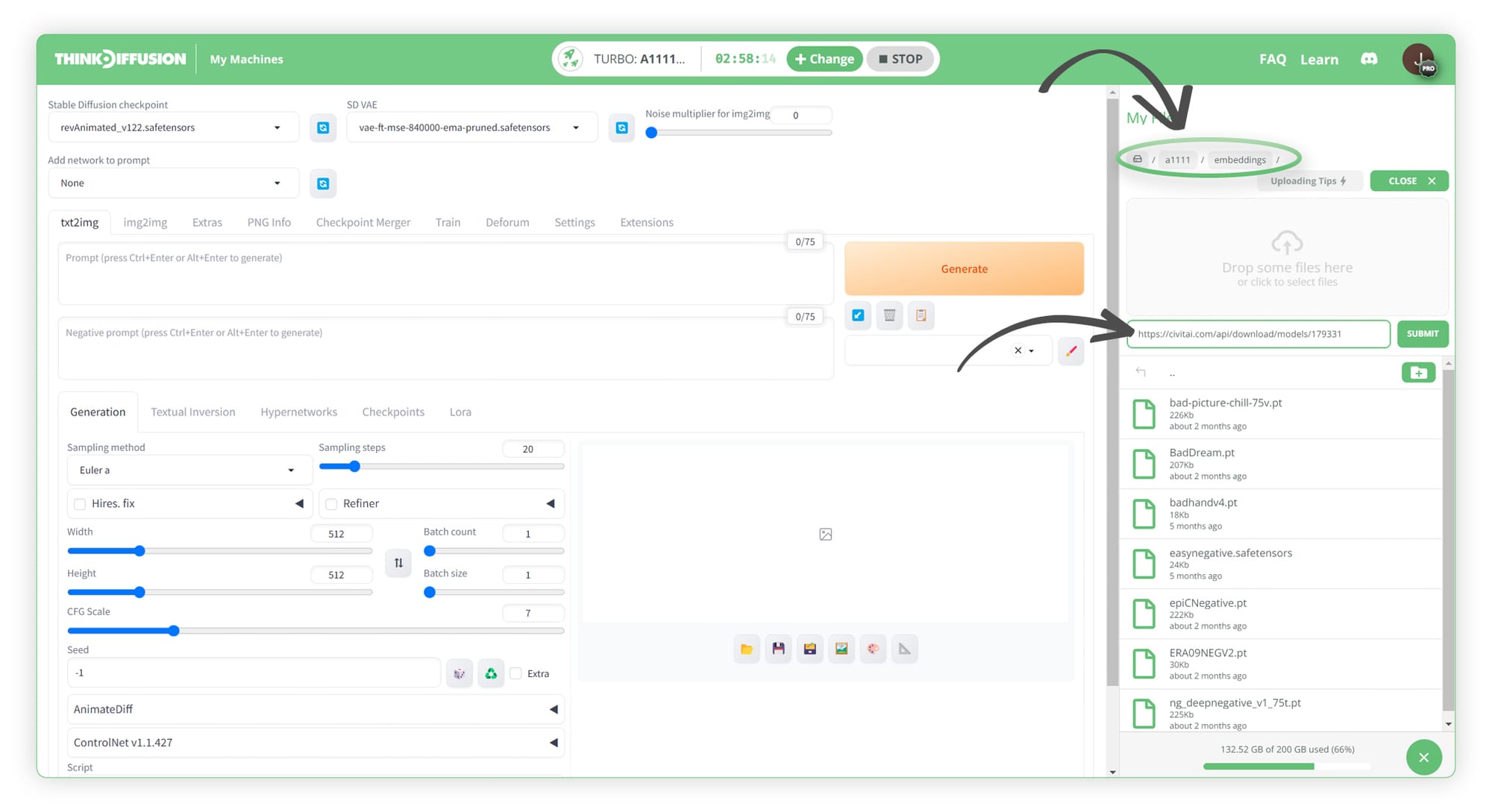This screenshot has width=1492, height=812.
Task: Enable the Hires. fix checkbox
Action: [81, 504]
